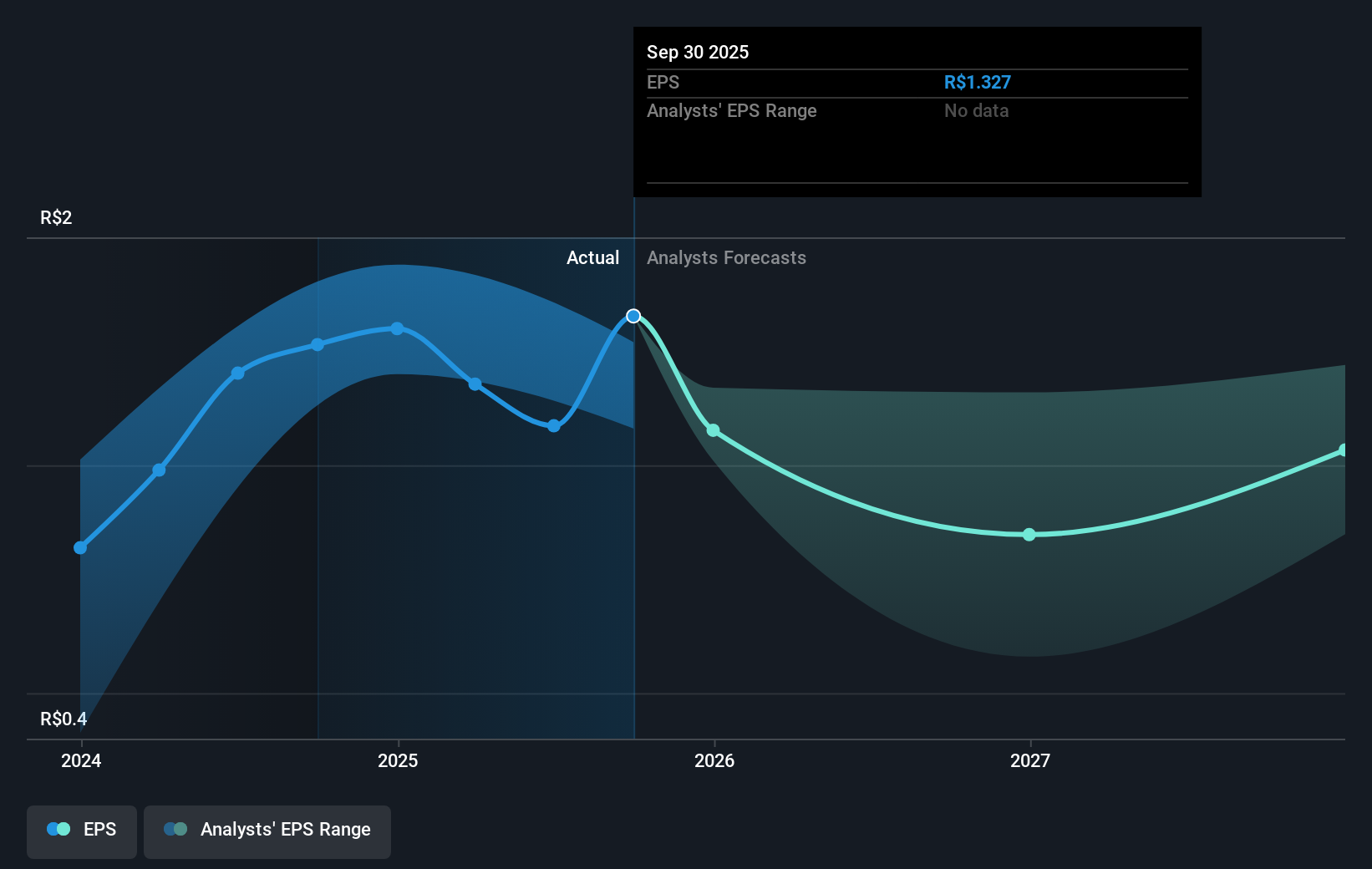Expand the Analysts' EPS Range row in tooltip
Image resolution: width=1372 pixels, height=869 pixels.
click(732, 110)
